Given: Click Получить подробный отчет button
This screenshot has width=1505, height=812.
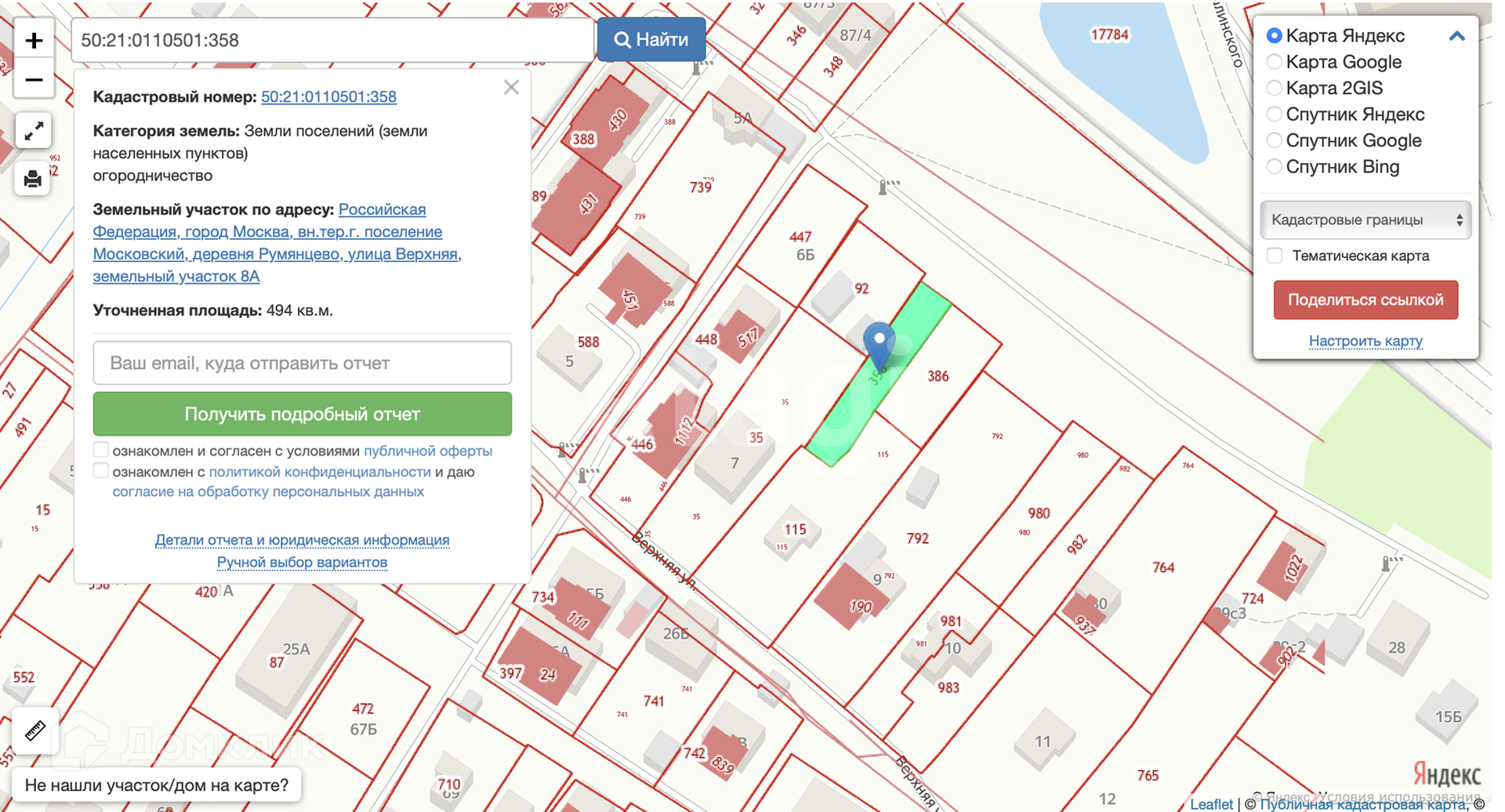Looking at the screenshot, I should point(302,414).
